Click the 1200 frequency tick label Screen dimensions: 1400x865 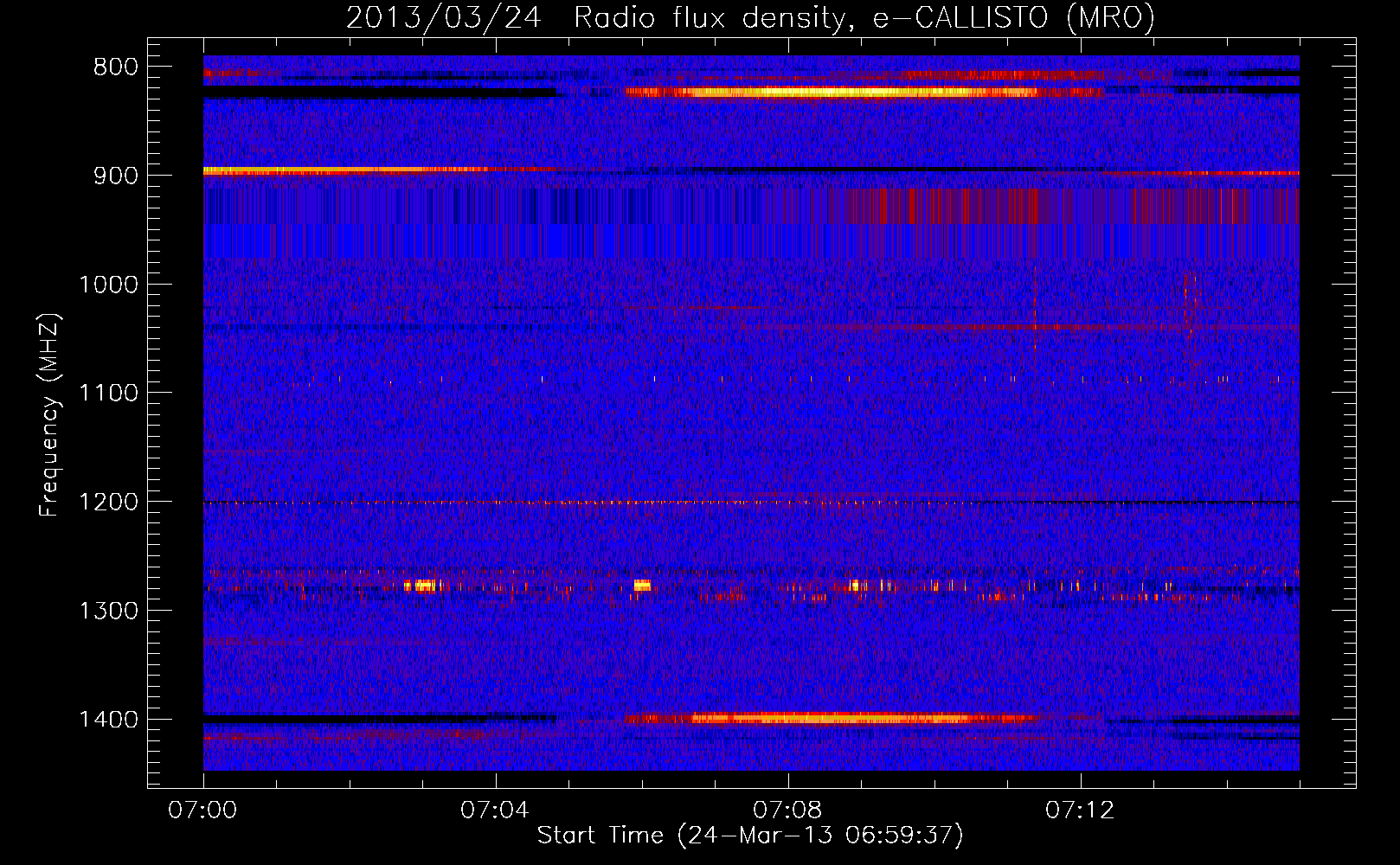click(108, 503)
